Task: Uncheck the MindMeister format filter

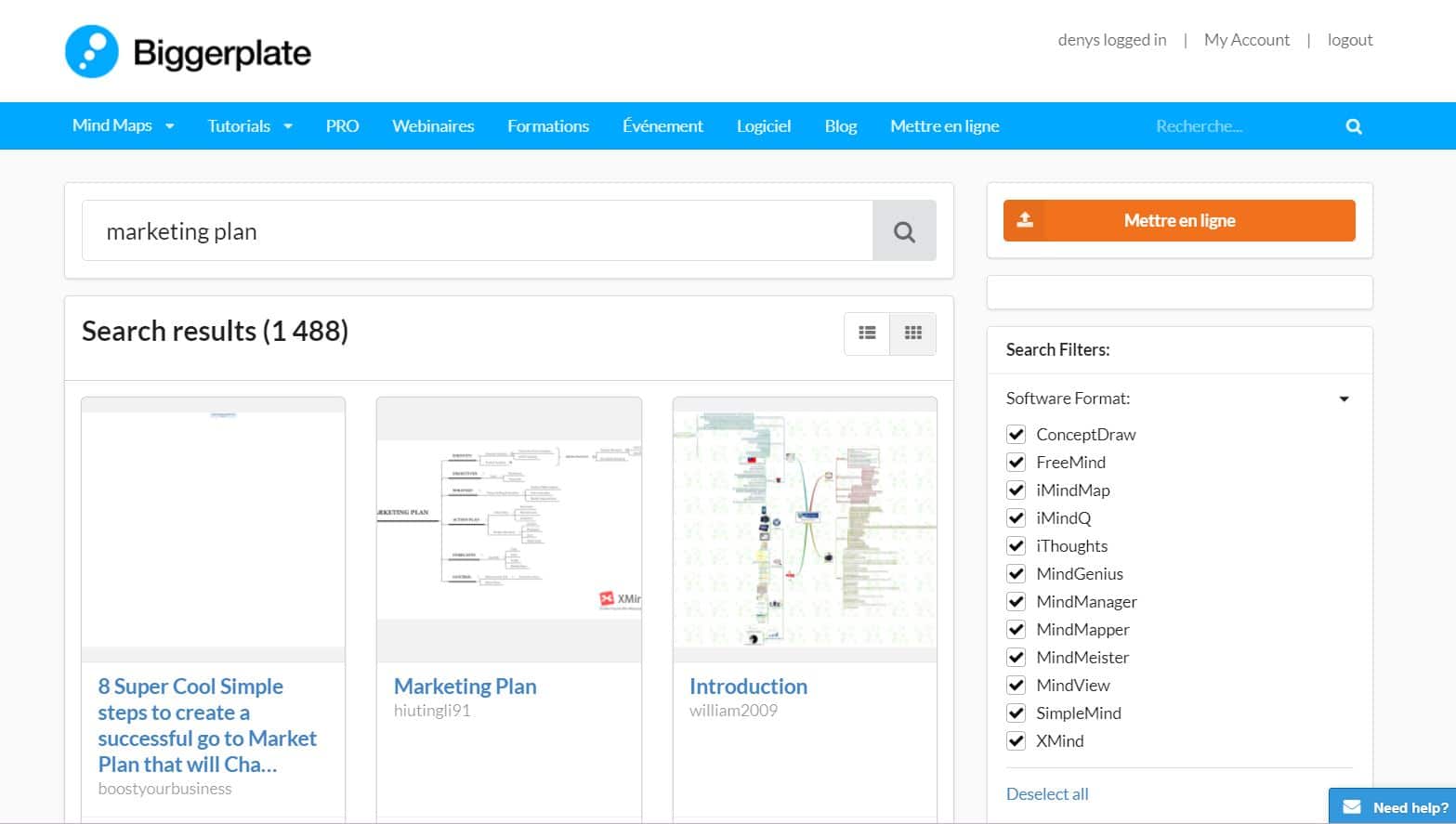Action: coord(1016,657)
